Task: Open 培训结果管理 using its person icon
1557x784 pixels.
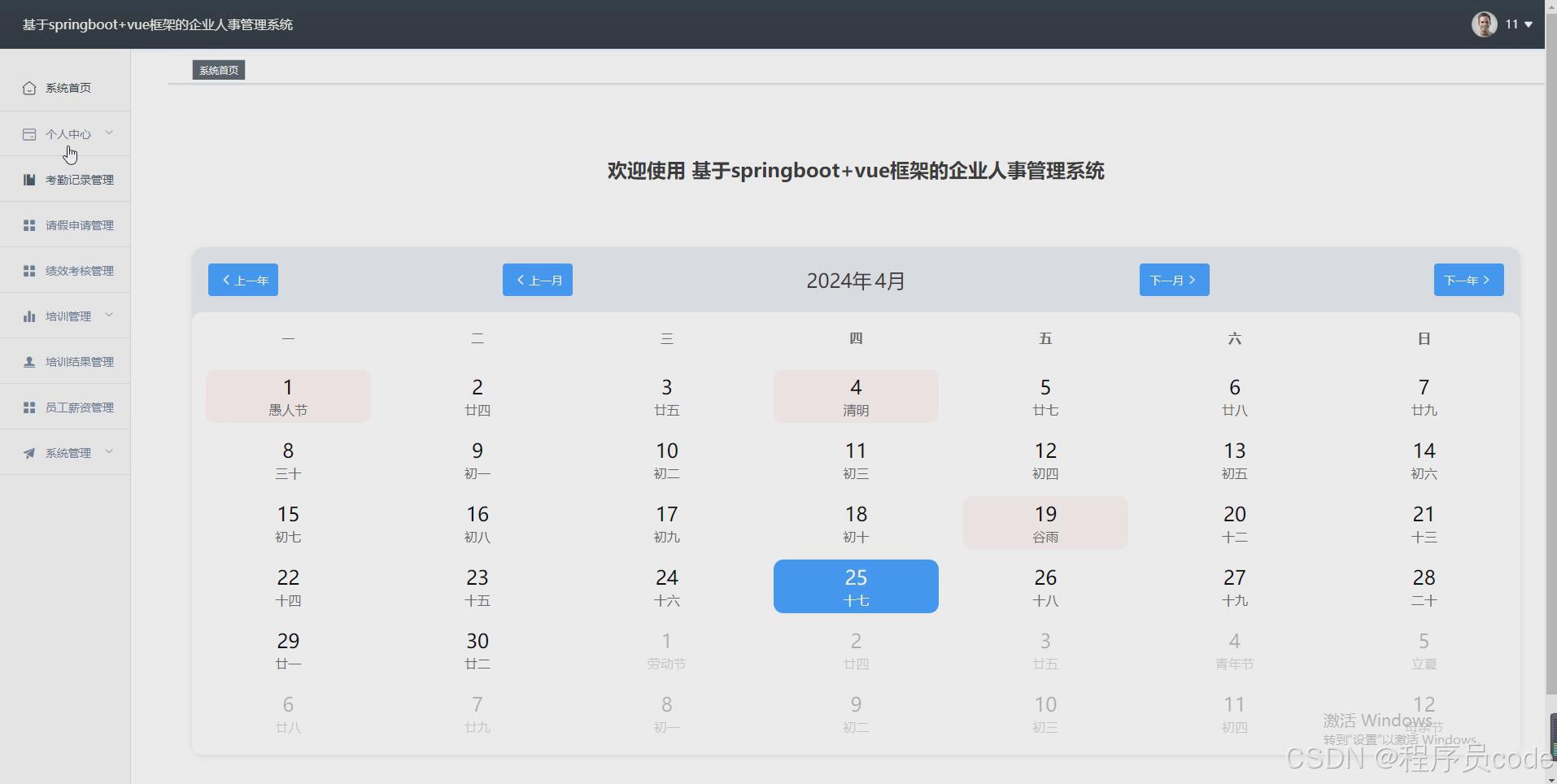Action: click(x=28, y=361)
